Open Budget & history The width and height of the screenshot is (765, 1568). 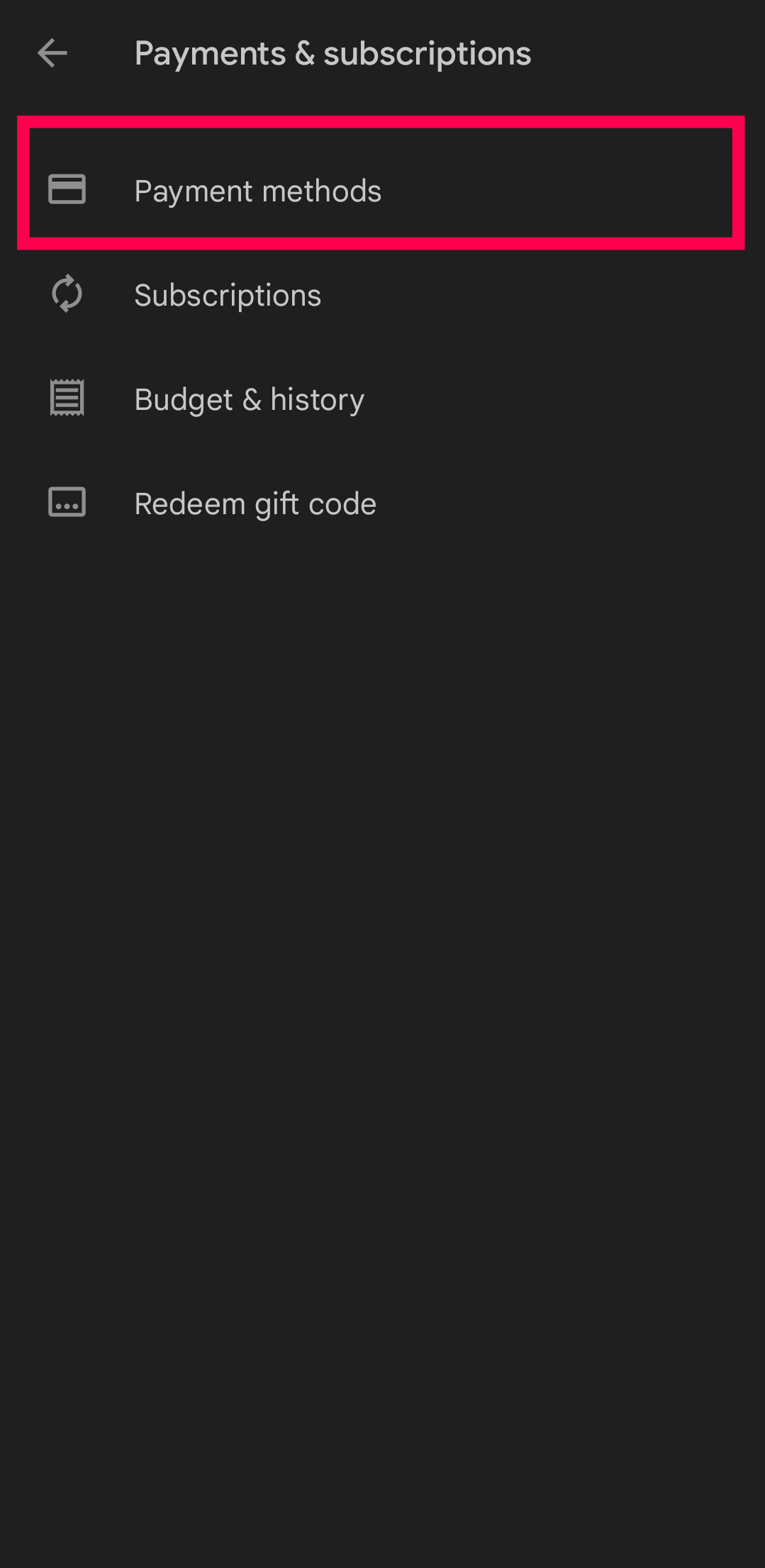[382, 399]
